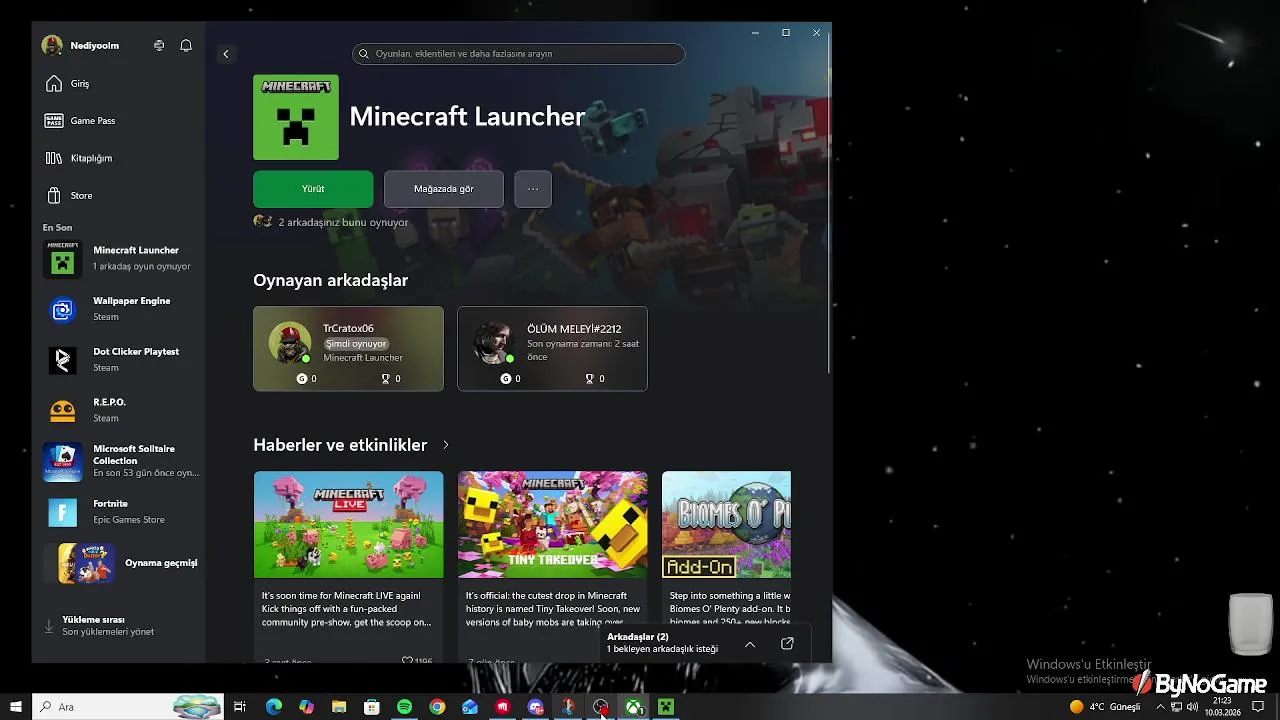Open Store in the Xbox sidebar
This screenshot has height=720, width=1280.
click(118, 196)
